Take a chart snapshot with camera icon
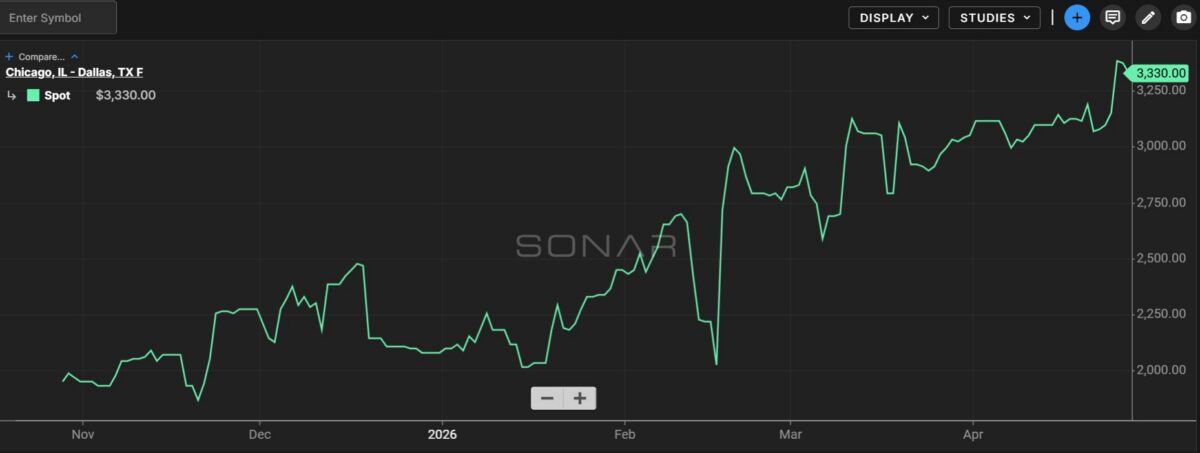This screenshot has width=1200, height=453. tap(1183, 18)
